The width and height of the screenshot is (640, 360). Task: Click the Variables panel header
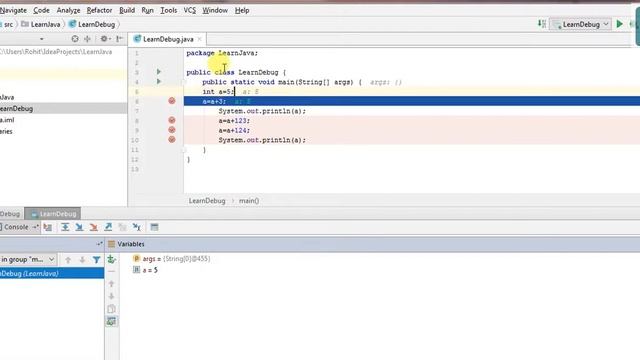pos(373,244)
